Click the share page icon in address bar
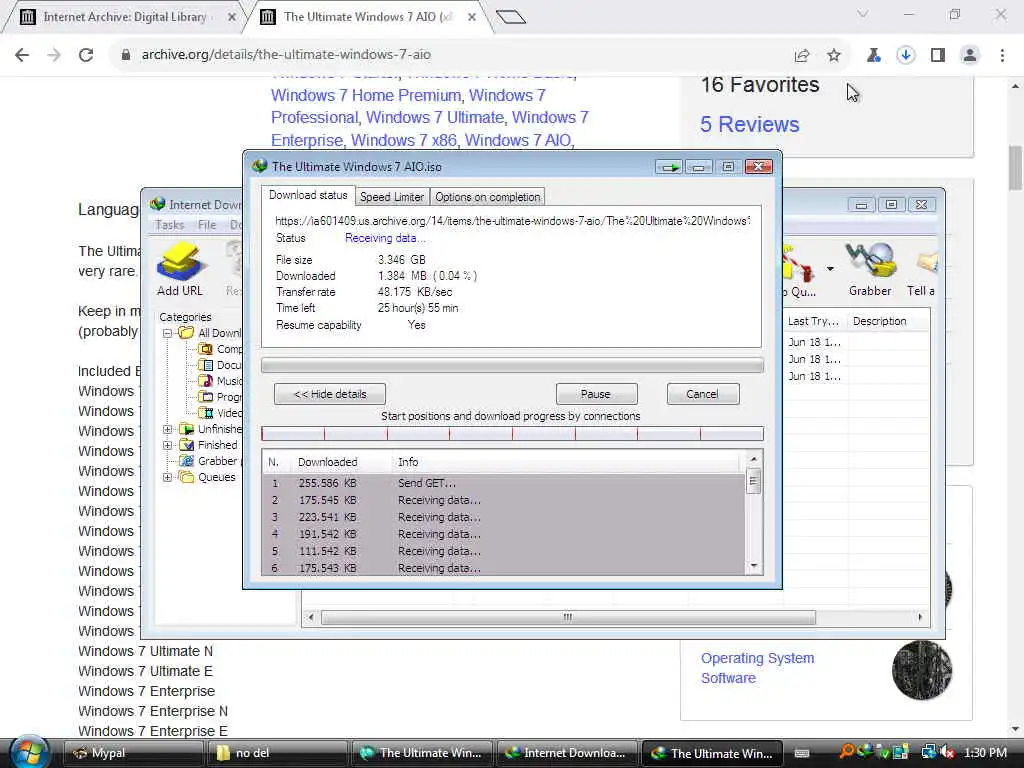Image resolution: width=1024 pixels, height=768 pixels. pyautogui.click(x=802, y=56)
